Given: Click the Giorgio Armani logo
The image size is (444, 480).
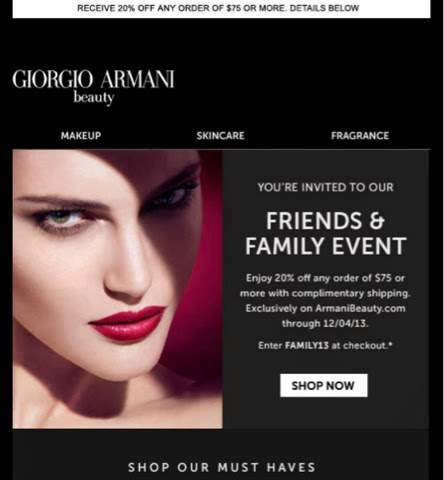Looking at the screenshot, I should 93,86.
